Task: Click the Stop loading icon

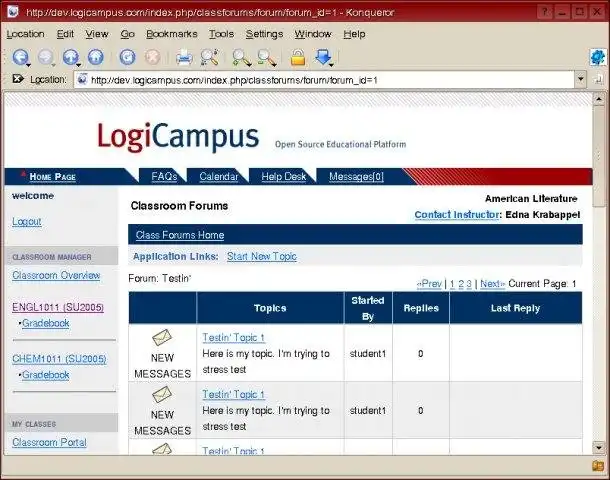Action: coord(152,57)
